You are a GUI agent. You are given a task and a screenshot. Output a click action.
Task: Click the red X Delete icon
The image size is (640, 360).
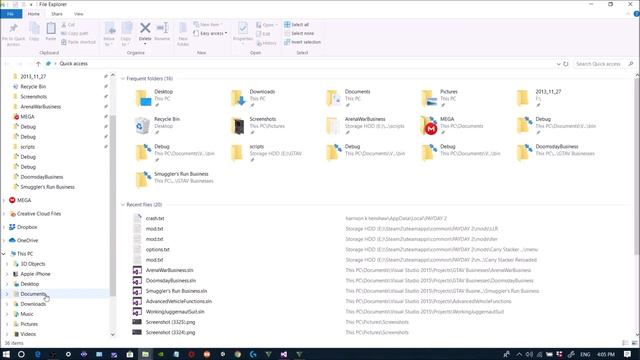pos(145,28)
